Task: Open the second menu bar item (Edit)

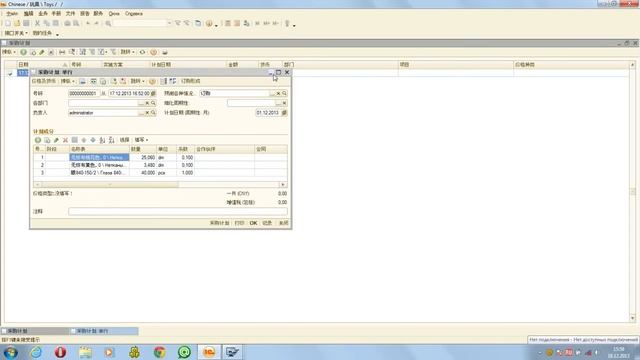Action: (28, 14)
